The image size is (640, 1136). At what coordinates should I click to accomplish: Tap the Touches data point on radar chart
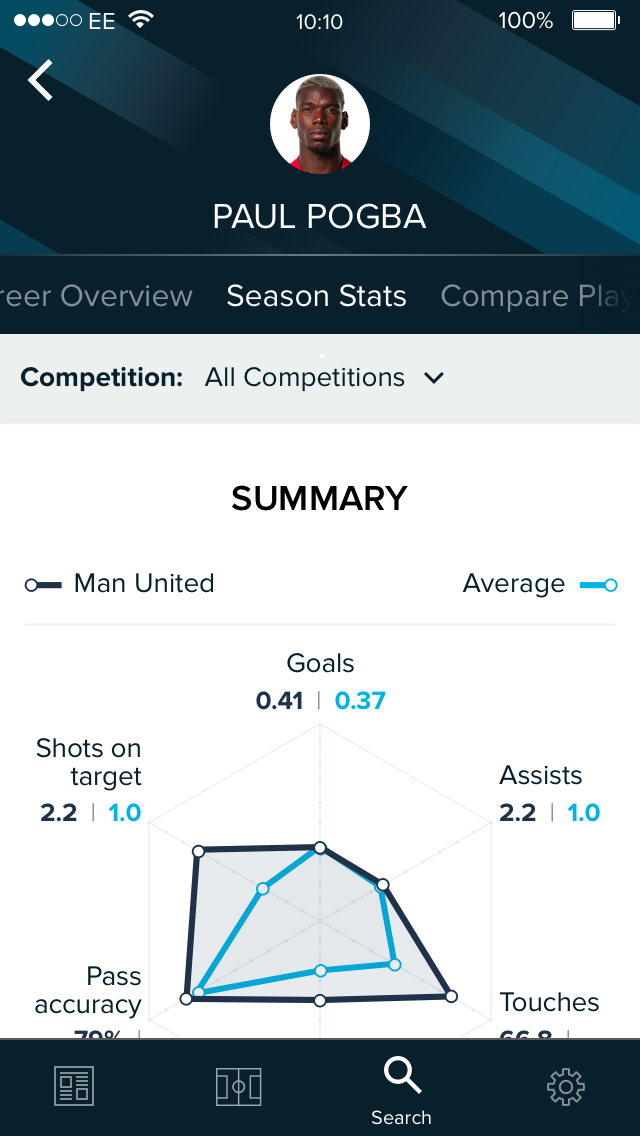(x=451, y=996)
